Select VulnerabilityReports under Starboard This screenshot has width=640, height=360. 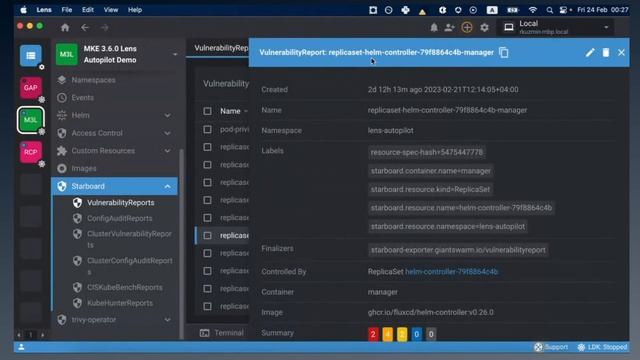pyautogui.click(x=120, y=202)
